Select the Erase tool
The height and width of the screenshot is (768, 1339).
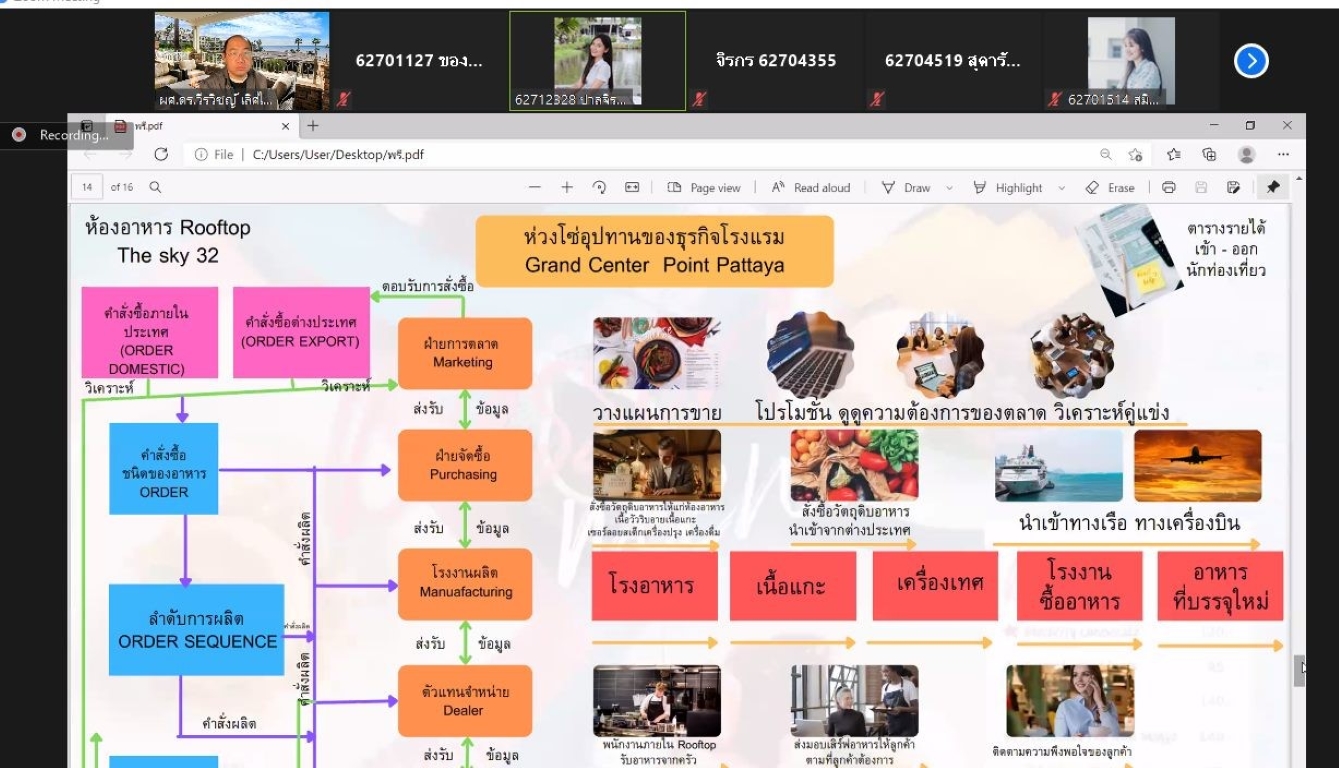click(x=1110, y=187)
